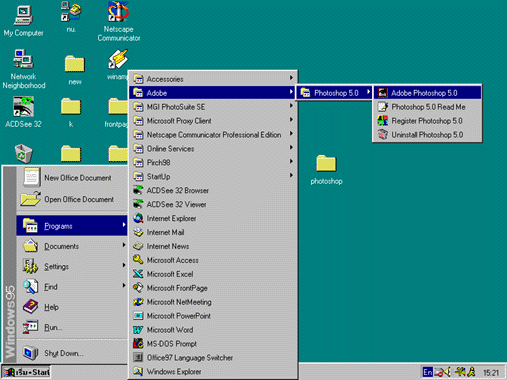
Task: Open the Photoshop 5.0 submenu
Action: [x=335, y=93]
